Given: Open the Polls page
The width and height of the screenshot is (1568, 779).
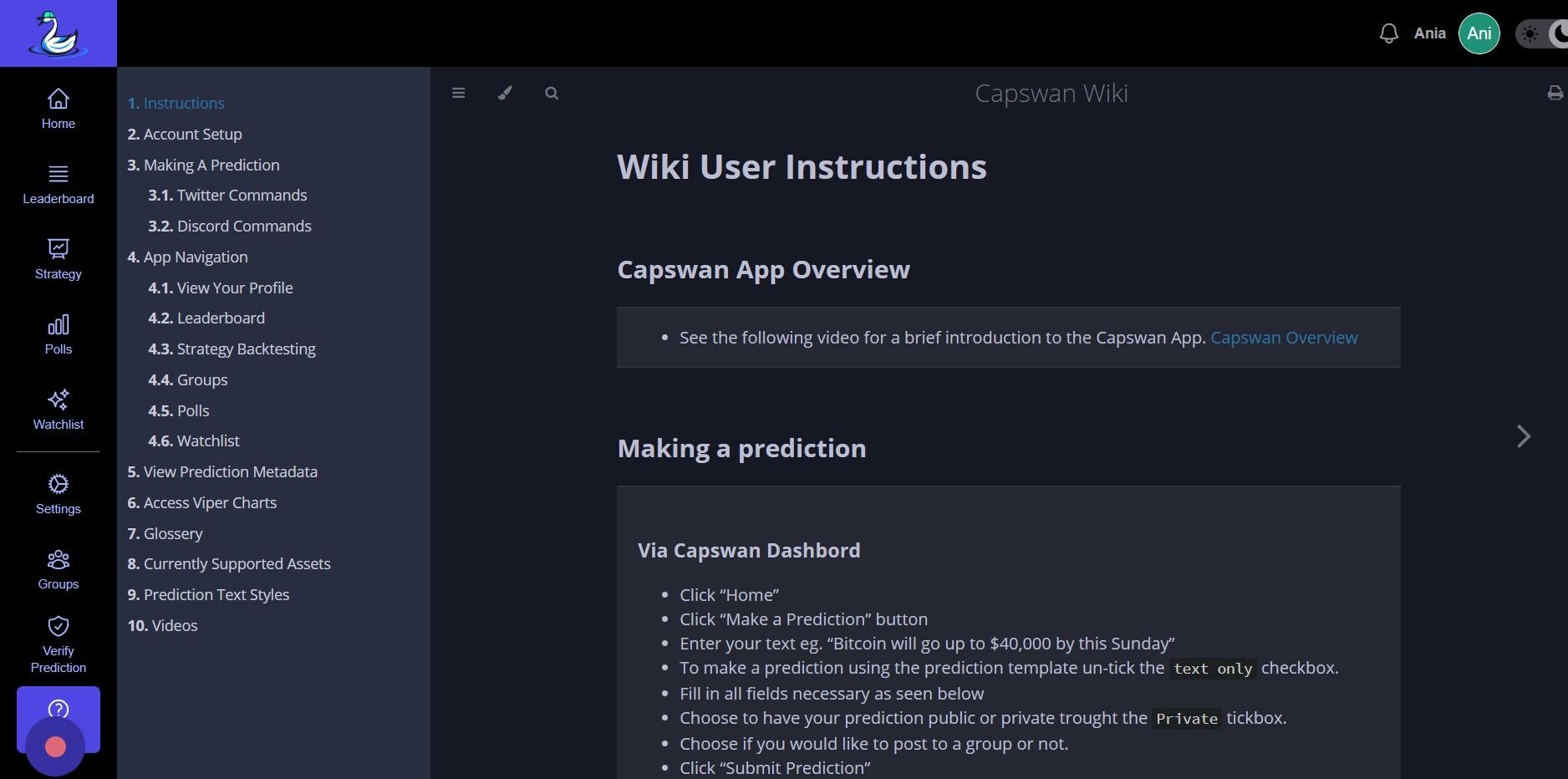Looking at the screenshot, I should (x=59, y=334).
